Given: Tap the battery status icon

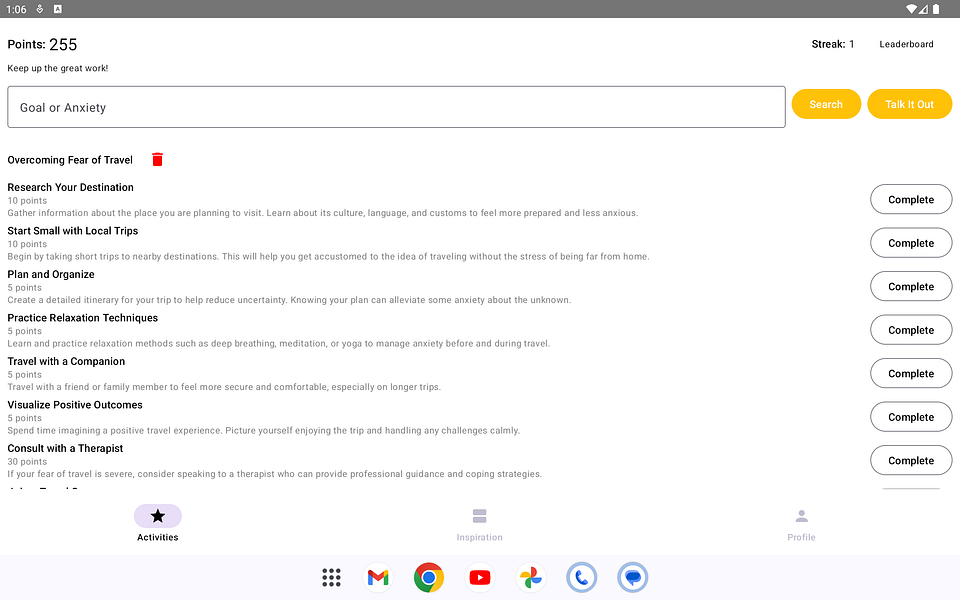Looking at the screenshot, I should (936, 9).
